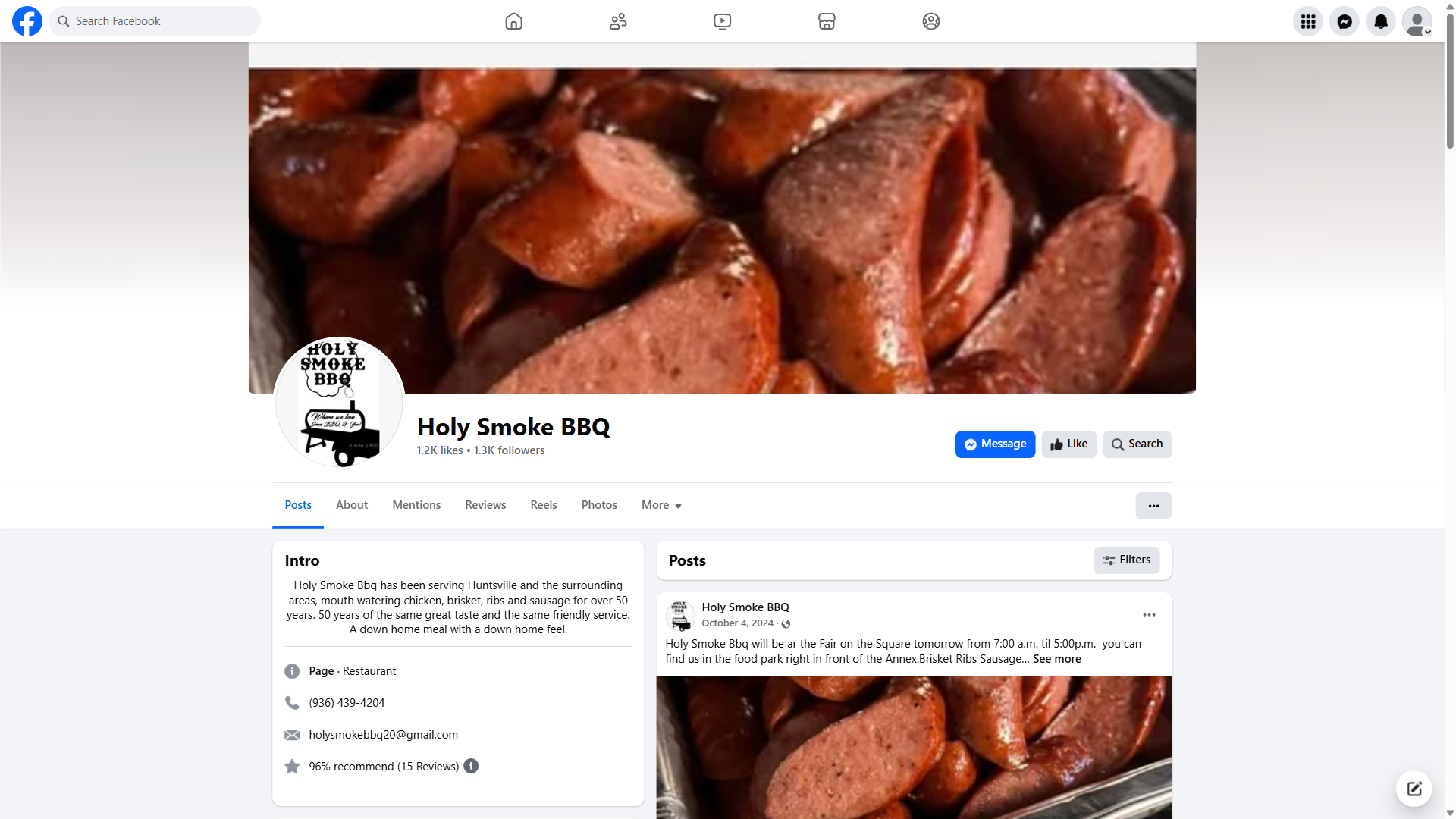
Task: Switch to the About tab
Action: (x=352, y=505)
